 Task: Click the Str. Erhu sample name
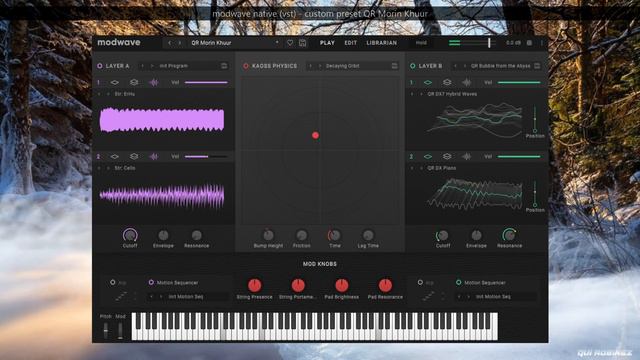(x=124, y=94)
